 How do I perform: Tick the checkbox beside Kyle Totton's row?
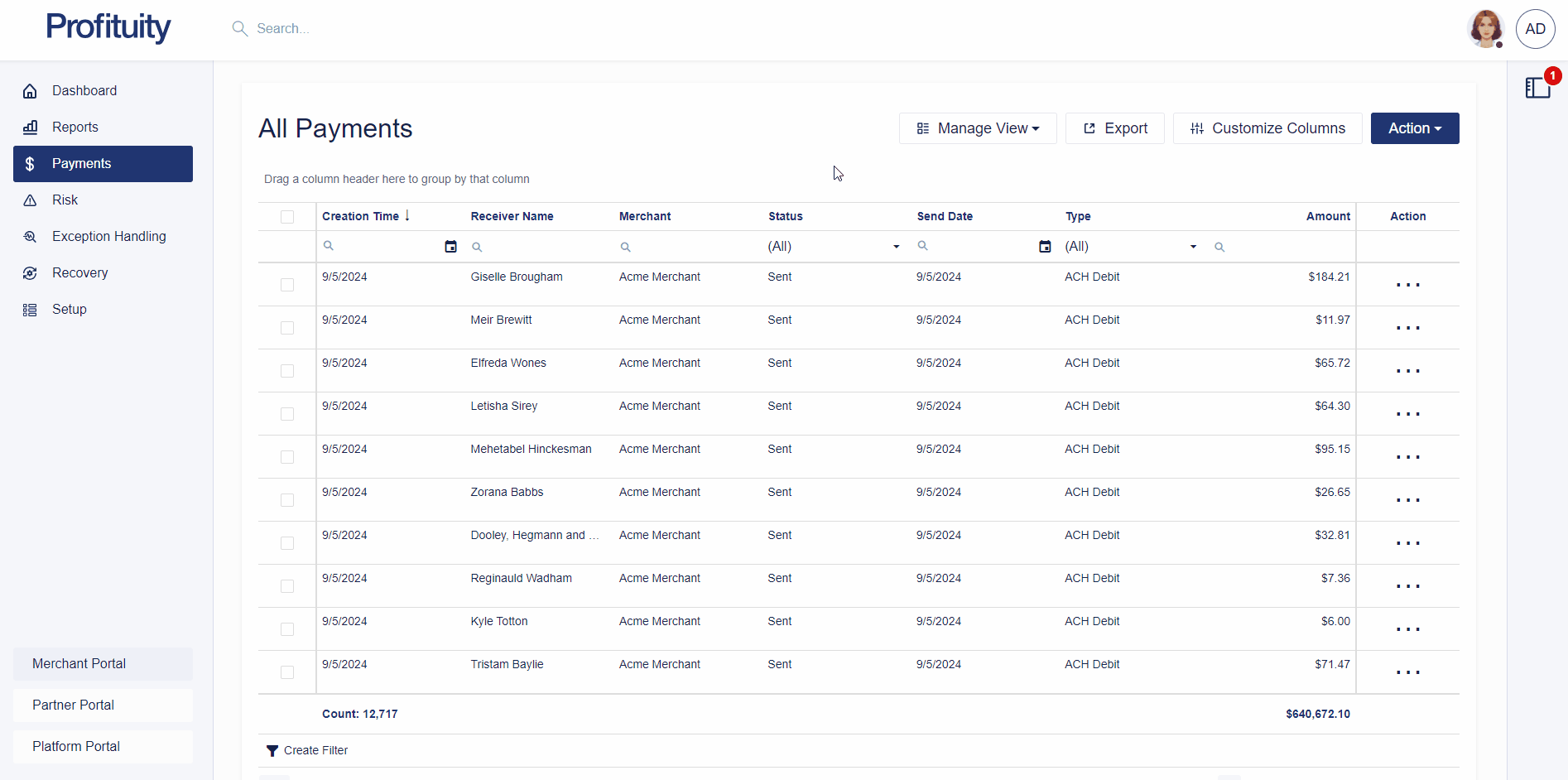click(x=286, y=628)
